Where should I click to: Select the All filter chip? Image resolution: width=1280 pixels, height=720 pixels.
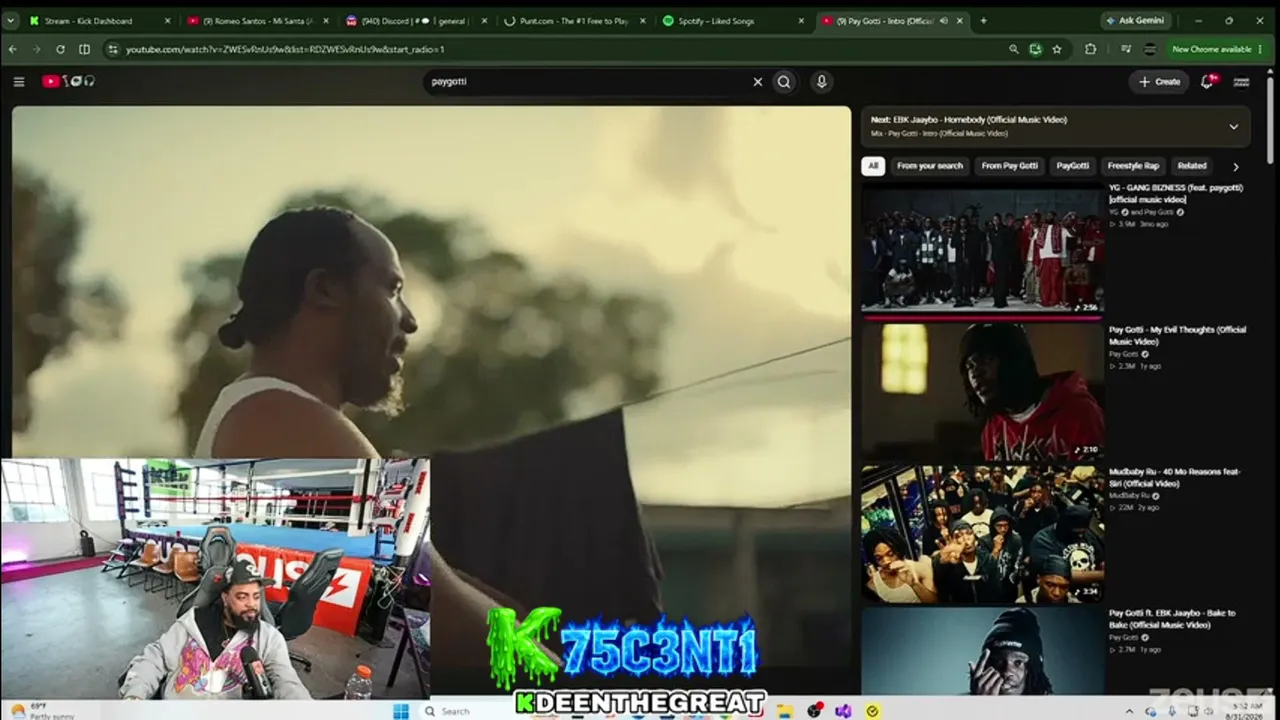tap(873, 166)
